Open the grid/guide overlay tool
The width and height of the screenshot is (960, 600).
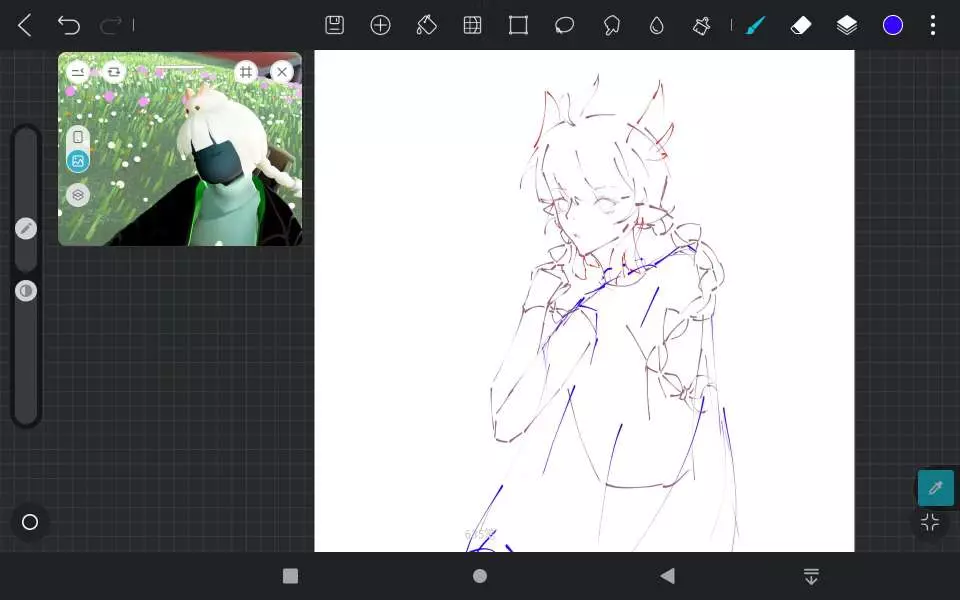point(472,25)
